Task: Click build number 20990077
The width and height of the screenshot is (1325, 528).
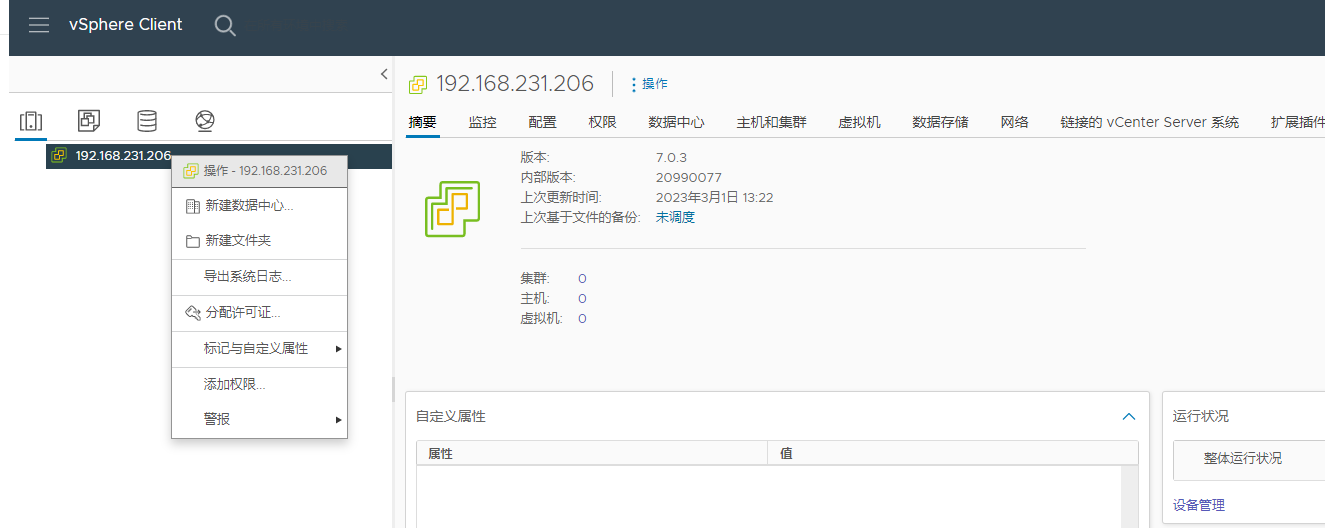Action: tap(689, 177)
